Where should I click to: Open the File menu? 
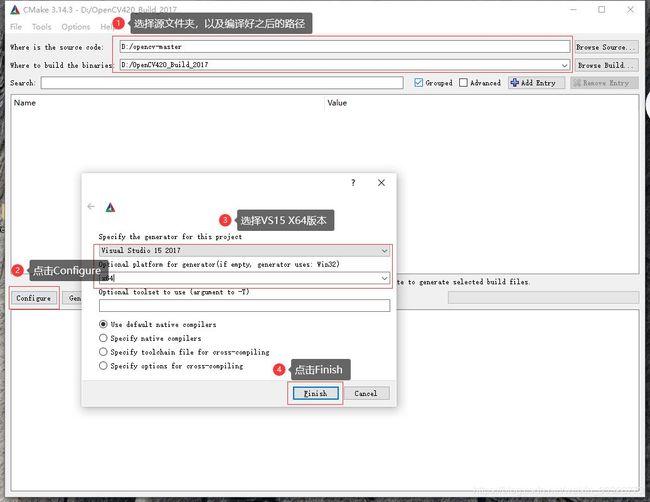[x=16, y=27]
